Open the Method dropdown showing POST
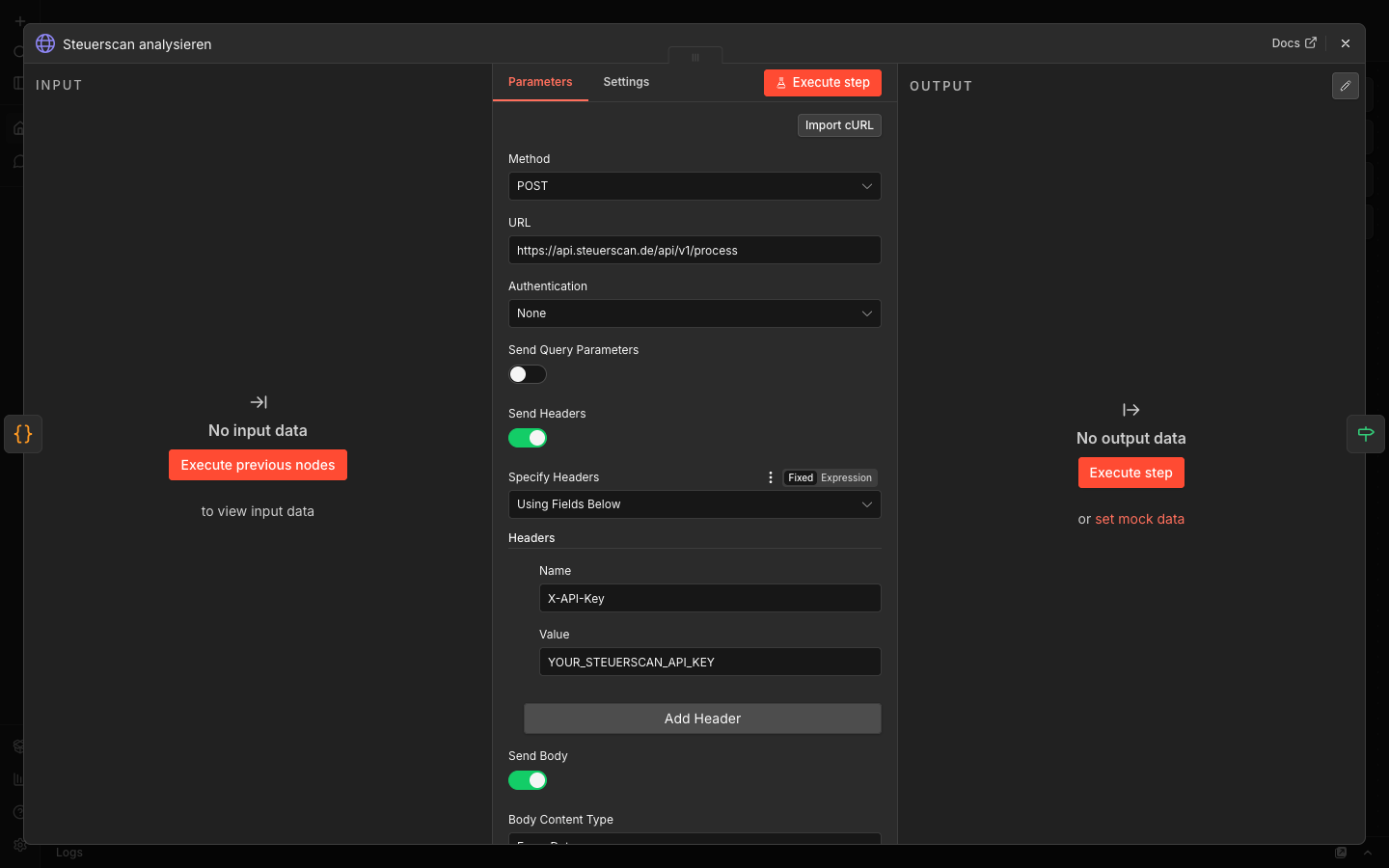 [x=694, y=186]
